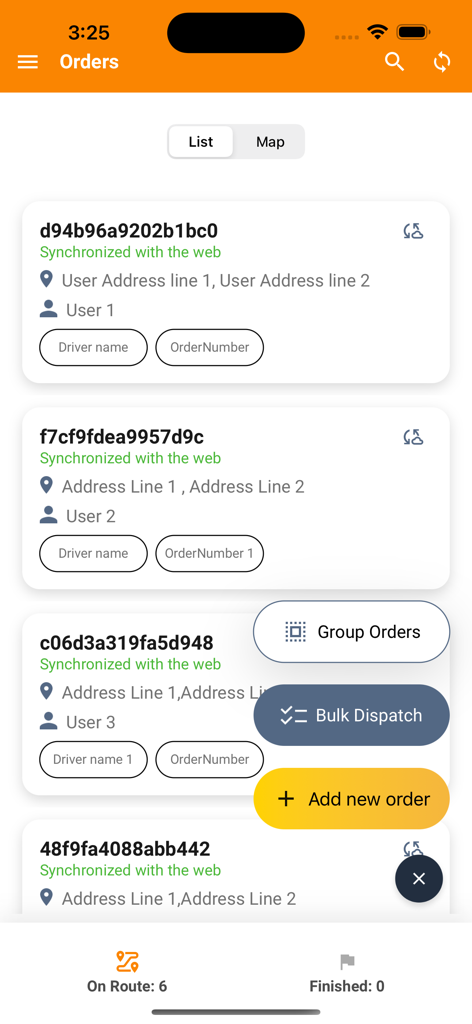Tap location pin in order 48f9fa4088abb442
The width and height of the screenshot is (472, 1024).
tap(46, 898)
